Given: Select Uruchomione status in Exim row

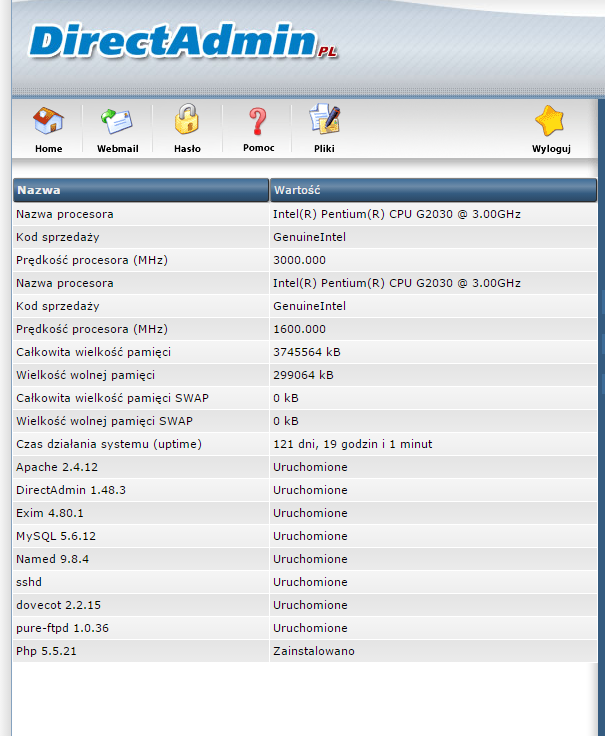Looking at the screenshot, I should pyautogui.click(x=310, y=513).
